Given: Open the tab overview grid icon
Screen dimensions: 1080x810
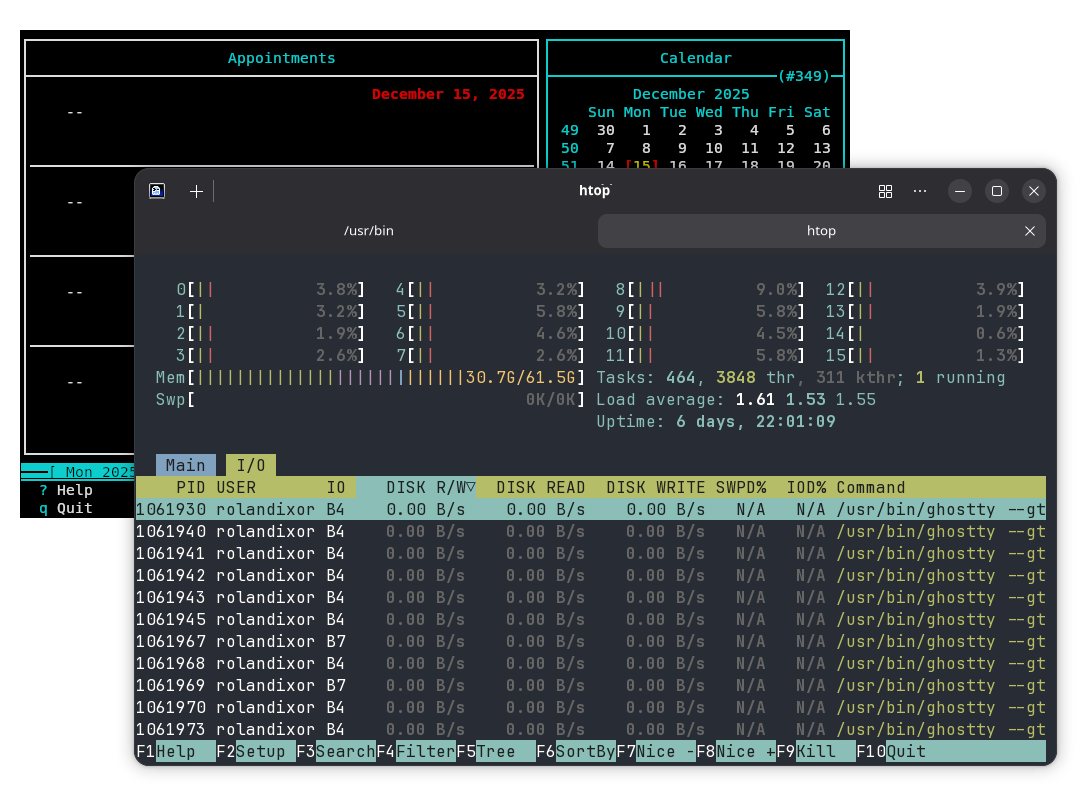Looking at the screenshot, I should pyautogui.click(x=885, y=191).
